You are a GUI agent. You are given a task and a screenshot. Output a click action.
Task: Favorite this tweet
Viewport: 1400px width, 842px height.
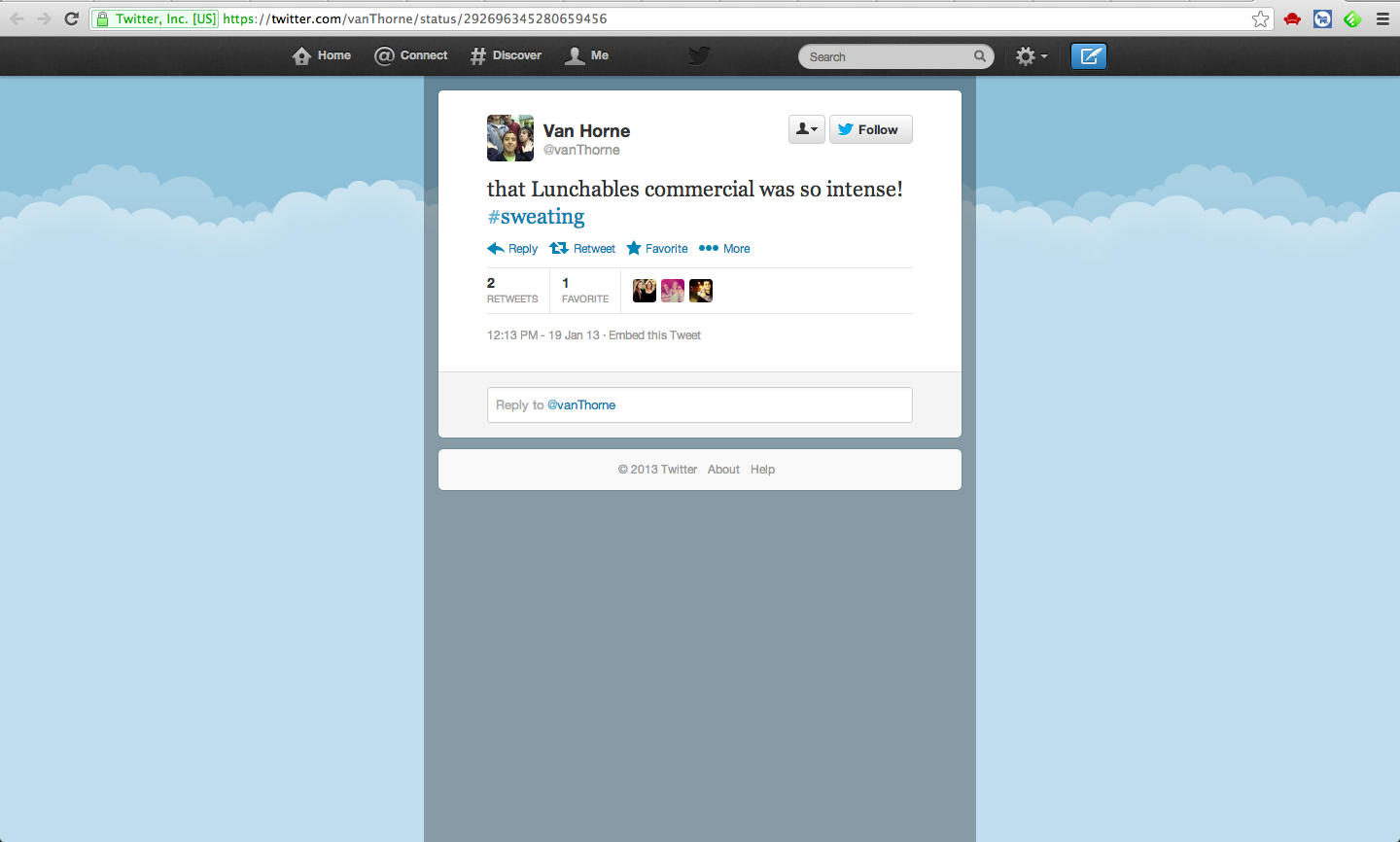click(x=657, y=249)
